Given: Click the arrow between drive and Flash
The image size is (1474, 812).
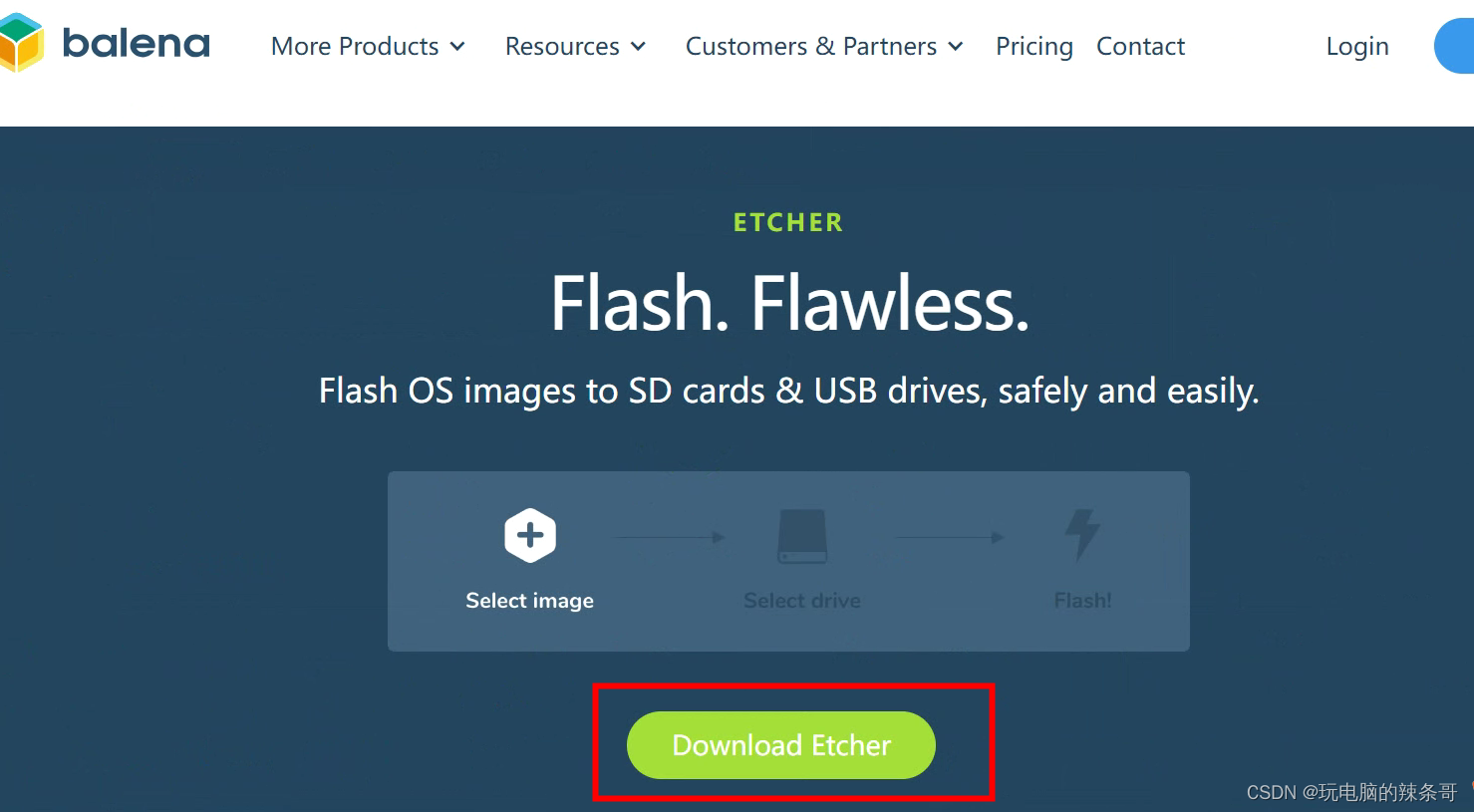Looking at the screenshot, I should 951,537.
